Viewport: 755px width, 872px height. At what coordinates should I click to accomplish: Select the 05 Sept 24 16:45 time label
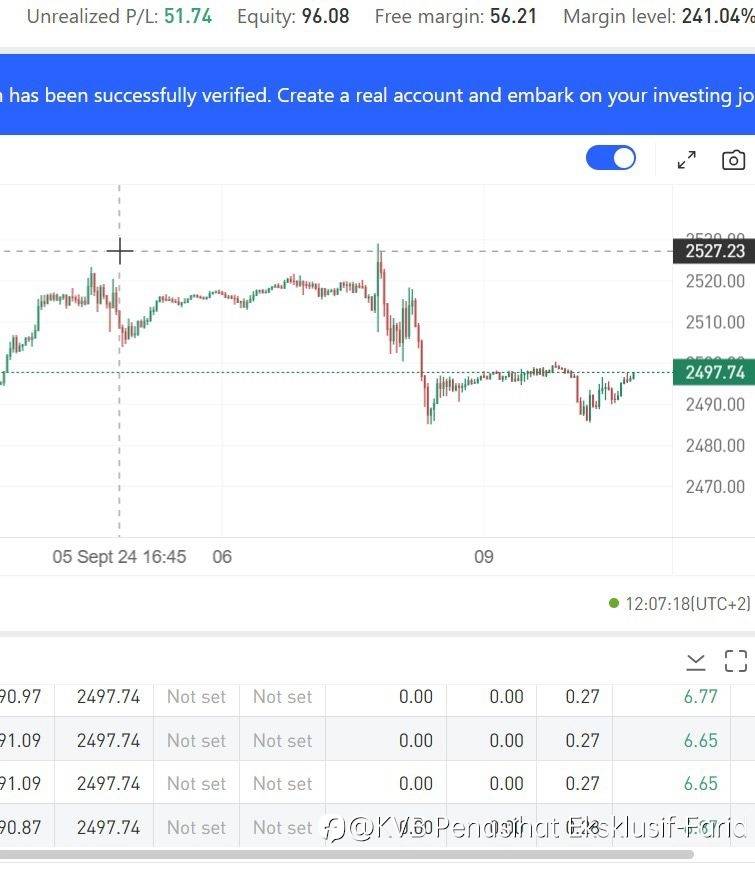tap(119, 556)
